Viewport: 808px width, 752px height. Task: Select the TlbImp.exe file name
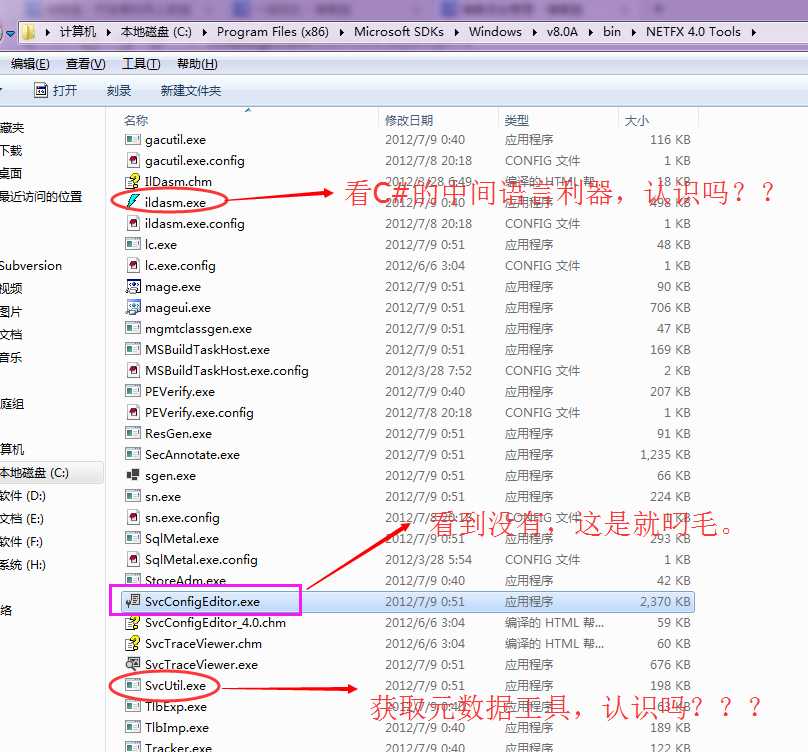click(177, 727)
